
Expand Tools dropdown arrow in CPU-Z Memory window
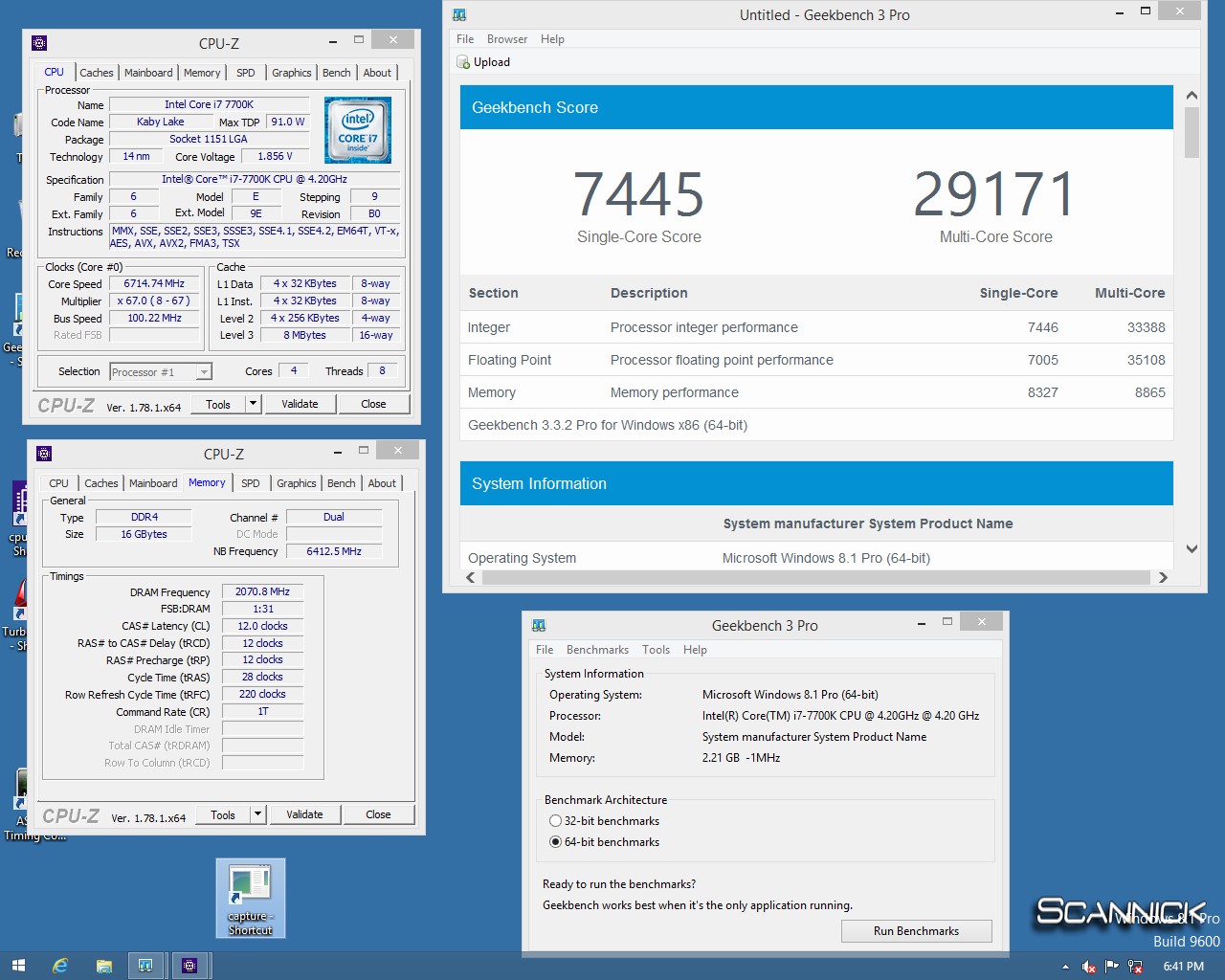[x=258, y=814]
